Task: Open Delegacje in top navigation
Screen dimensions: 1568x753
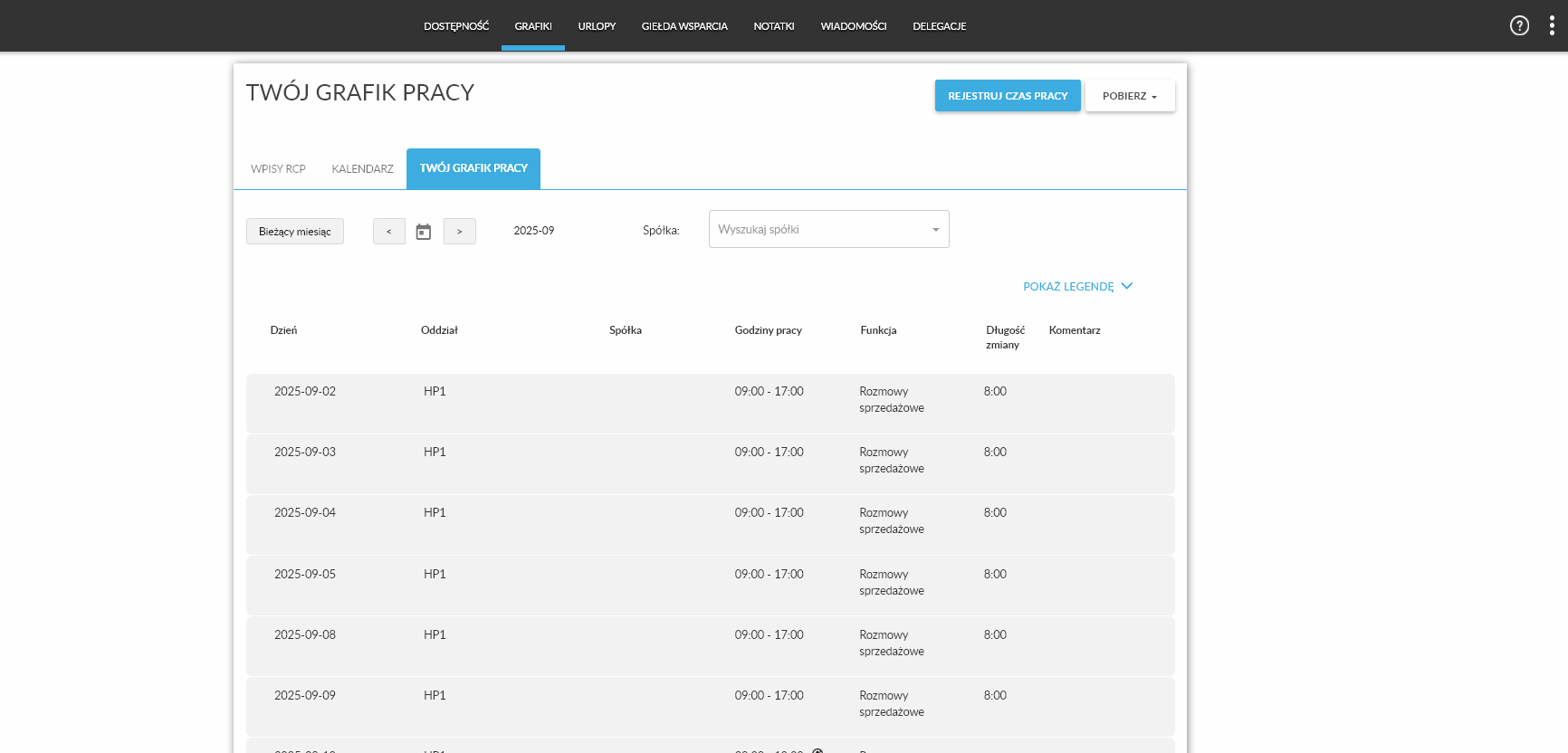Action: pos(939,26)
